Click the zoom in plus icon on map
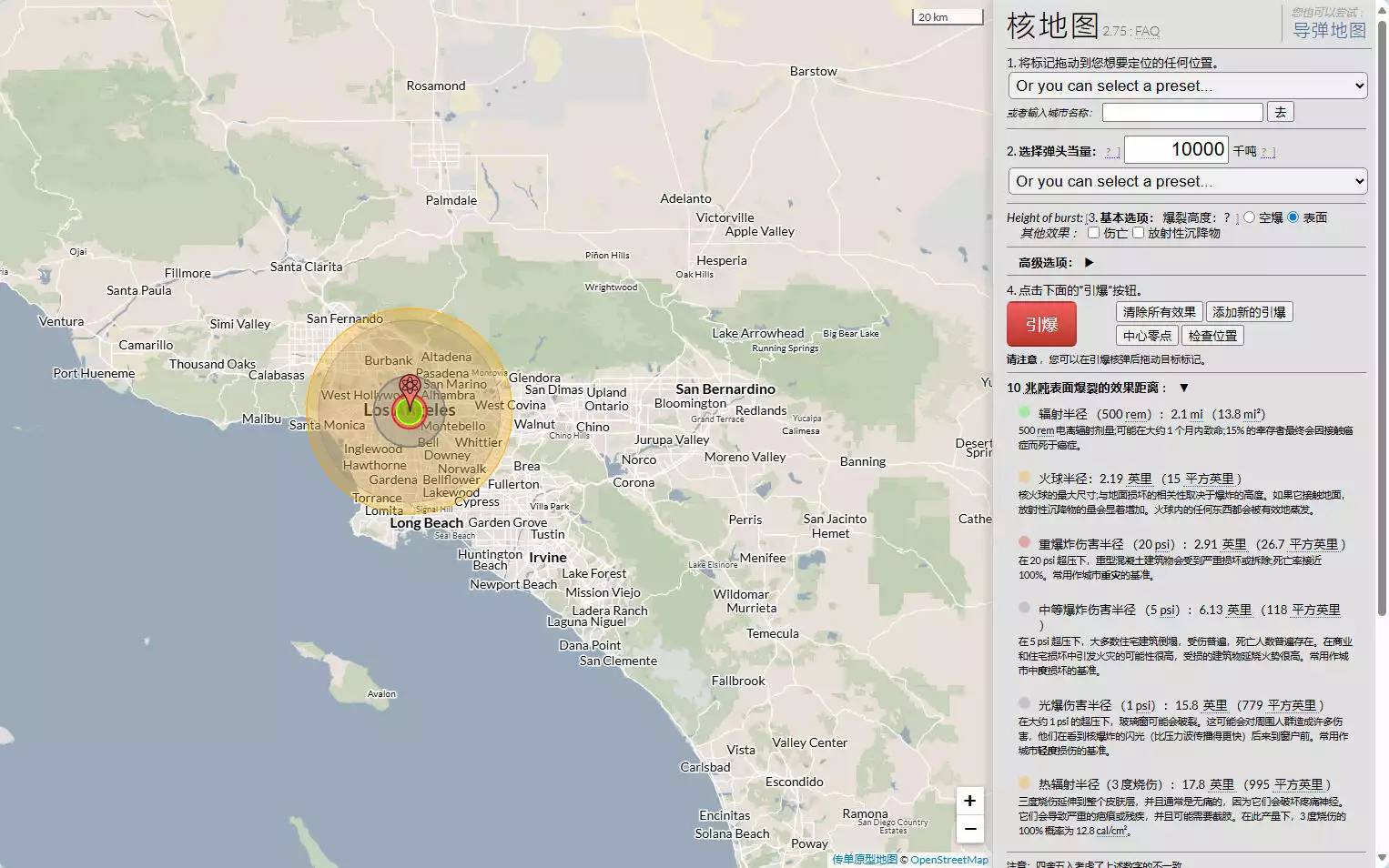Screen dimensions: 1389x868 [969, 801]
